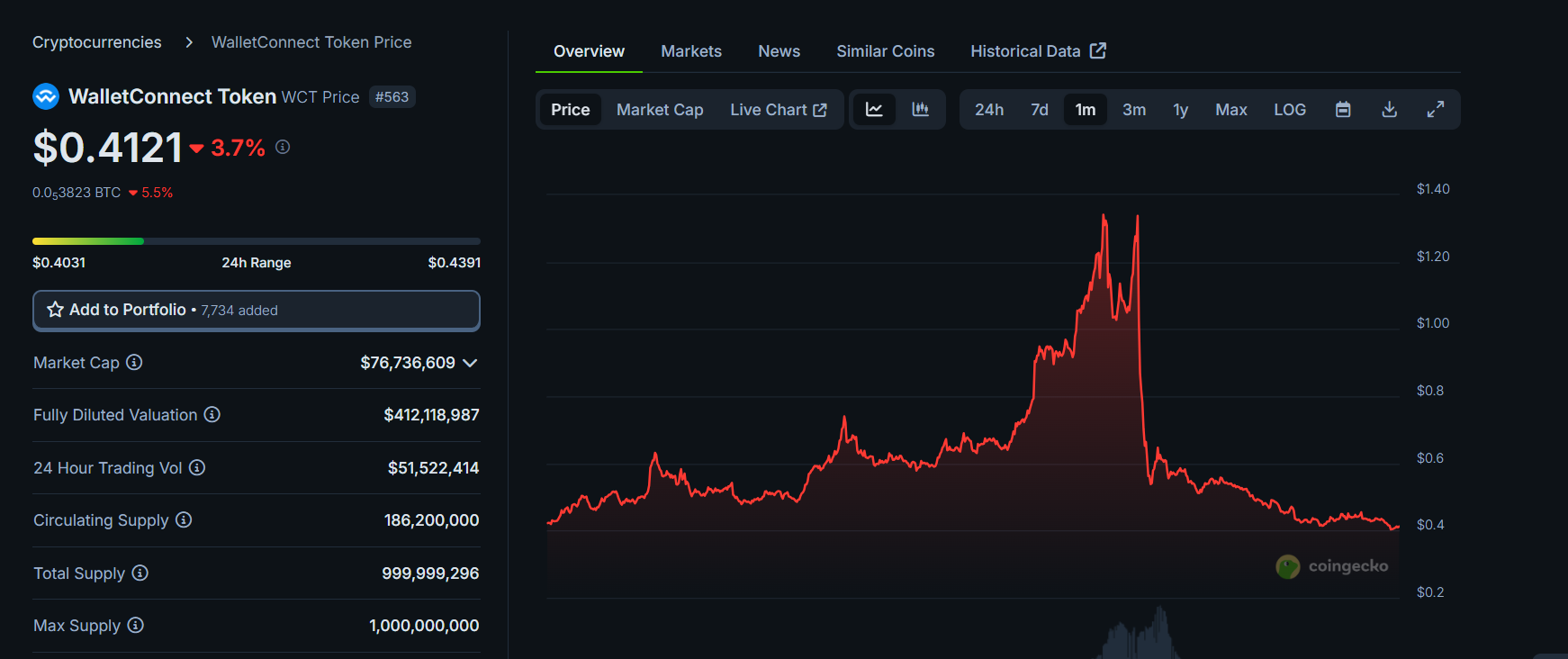Open the Overview tab
Image resolution: width=1568 pixels, height=659 pixels.
coord(589,51)
